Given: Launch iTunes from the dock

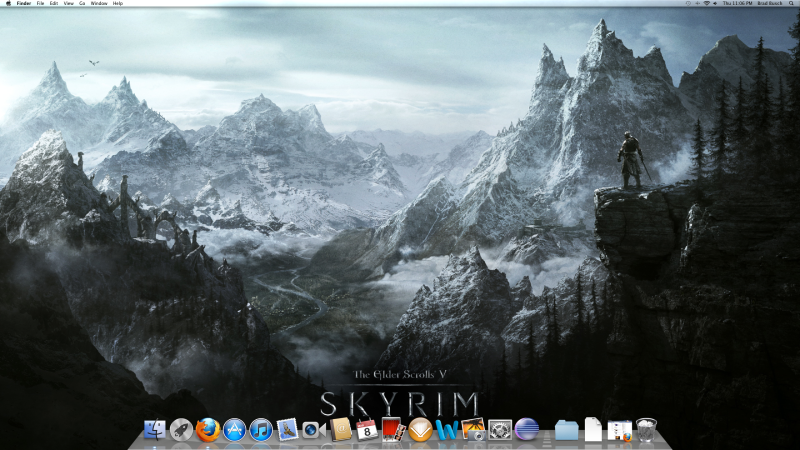Looking at the screenshot, I should tap(261, 430).
